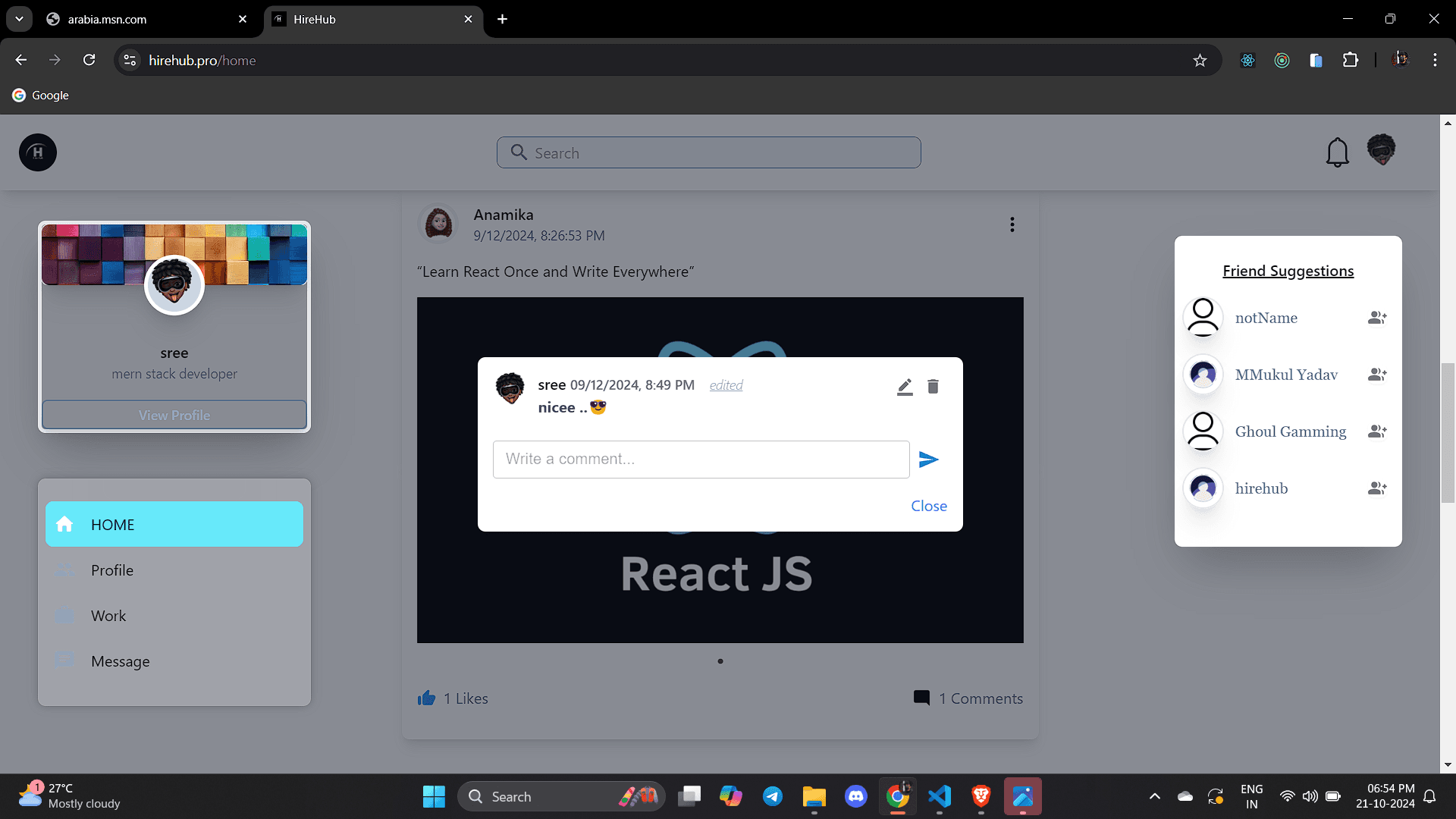Click the View Profile button
Viewport: 1456px width, 819px height.
(x=174, y=416)
